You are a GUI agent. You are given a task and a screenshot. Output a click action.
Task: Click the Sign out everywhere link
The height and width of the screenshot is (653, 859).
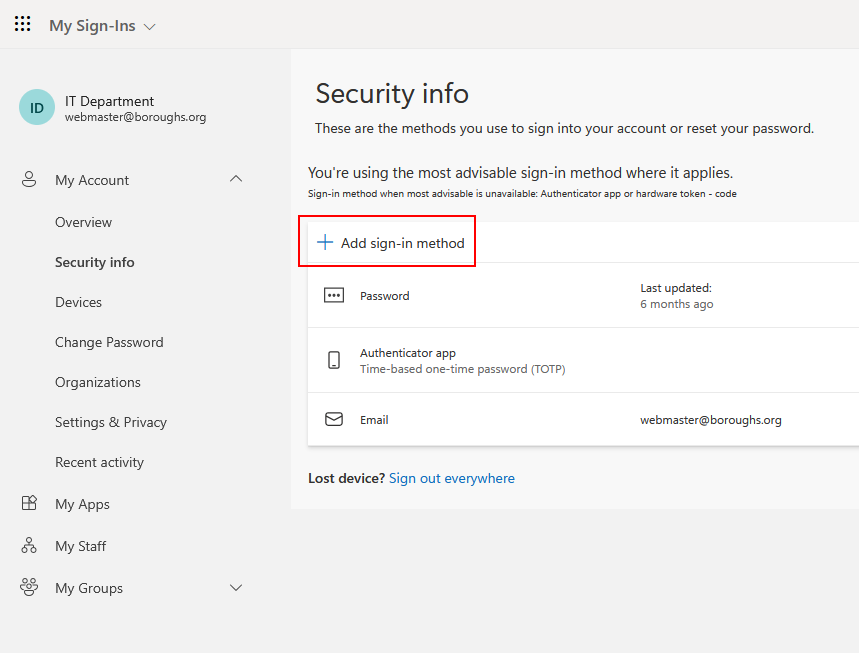pyautogui.click(x=451, y=478)
